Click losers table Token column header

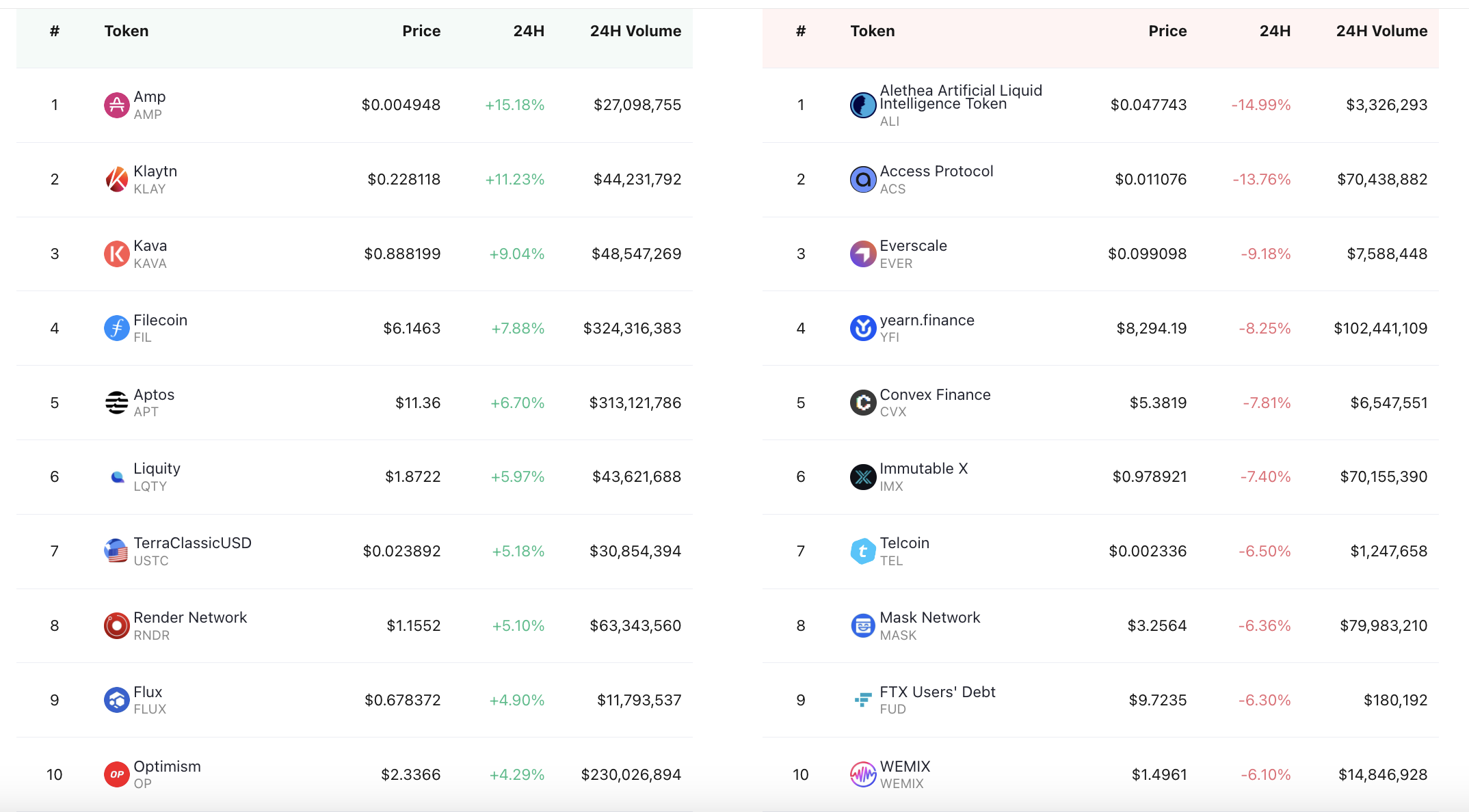pyautogui.click(x=872, y=31)
